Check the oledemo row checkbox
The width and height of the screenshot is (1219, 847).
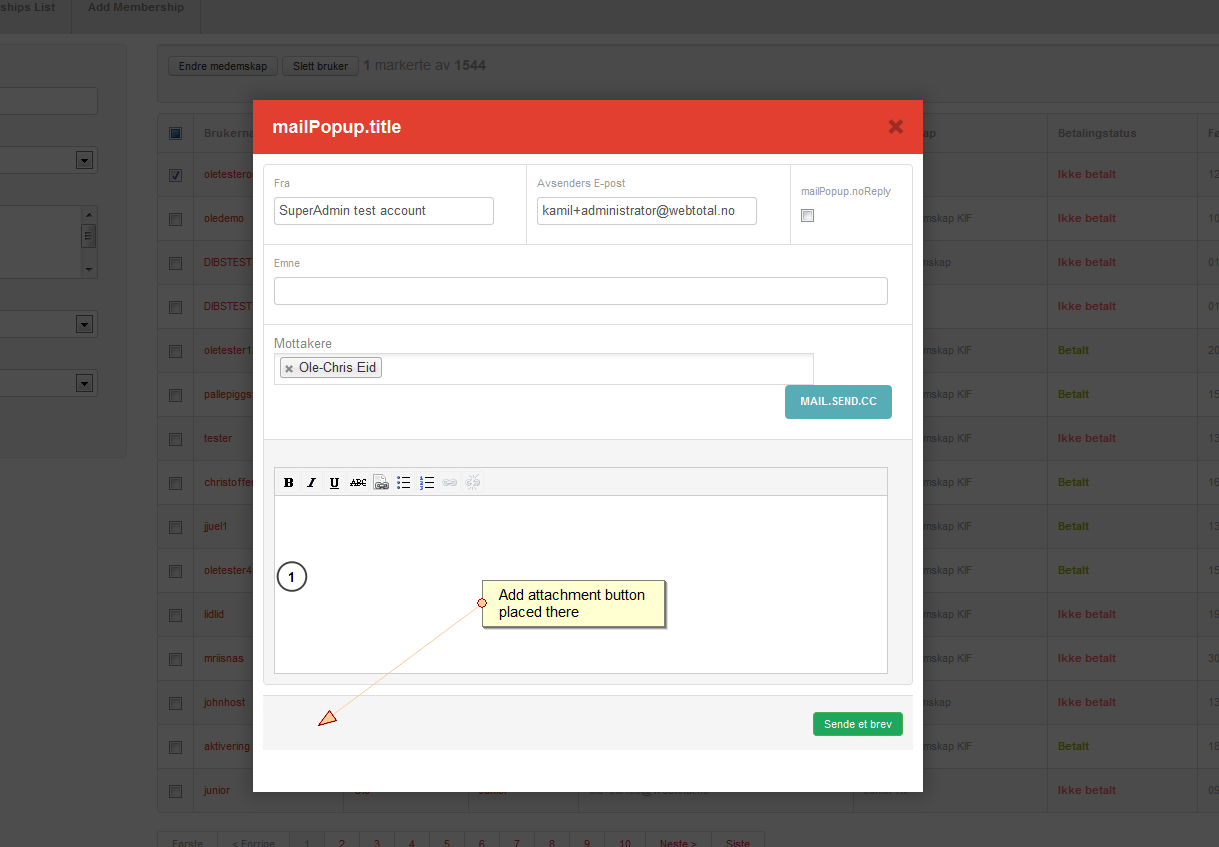176,219
